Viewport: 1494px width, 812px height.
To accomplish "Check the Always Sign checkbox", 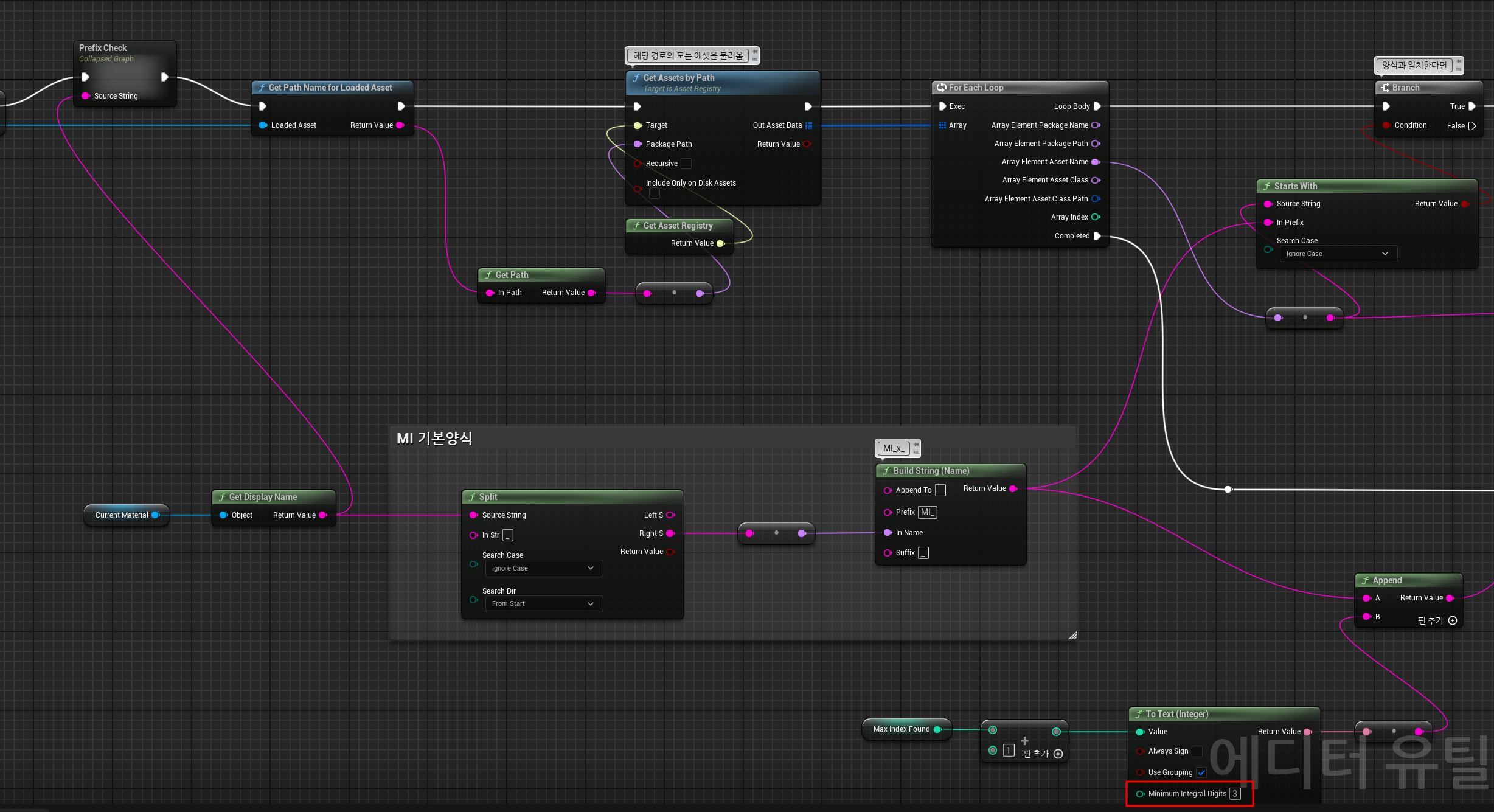I will [x=1197, y=751].
